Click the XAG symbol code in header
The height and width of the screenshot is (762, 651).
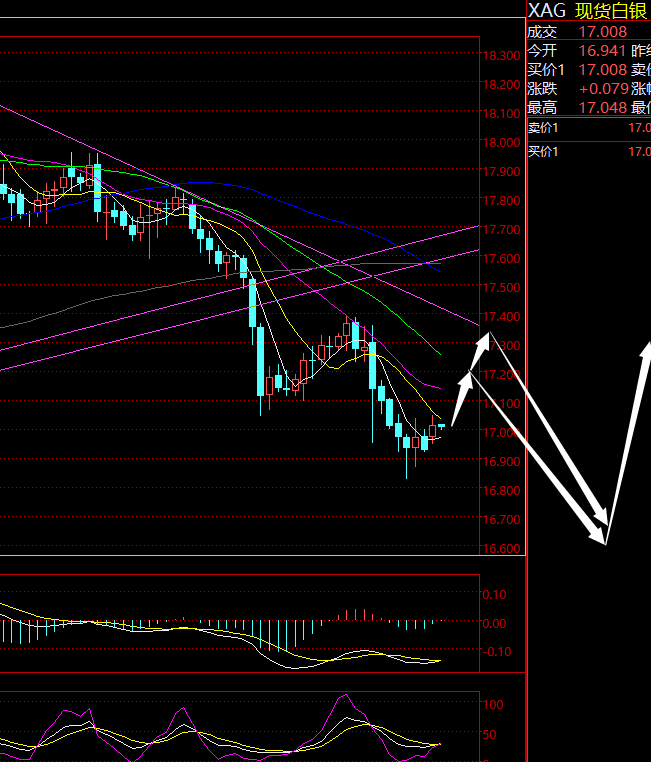pos(546,11)
